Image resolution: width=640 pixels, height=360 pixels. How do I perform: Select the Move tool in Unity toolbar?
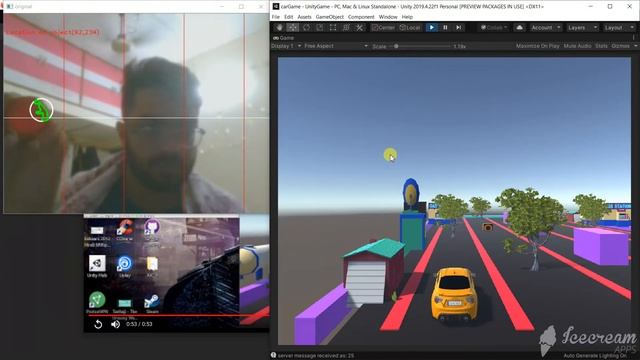pyautogui.click(x=293, y=27)
